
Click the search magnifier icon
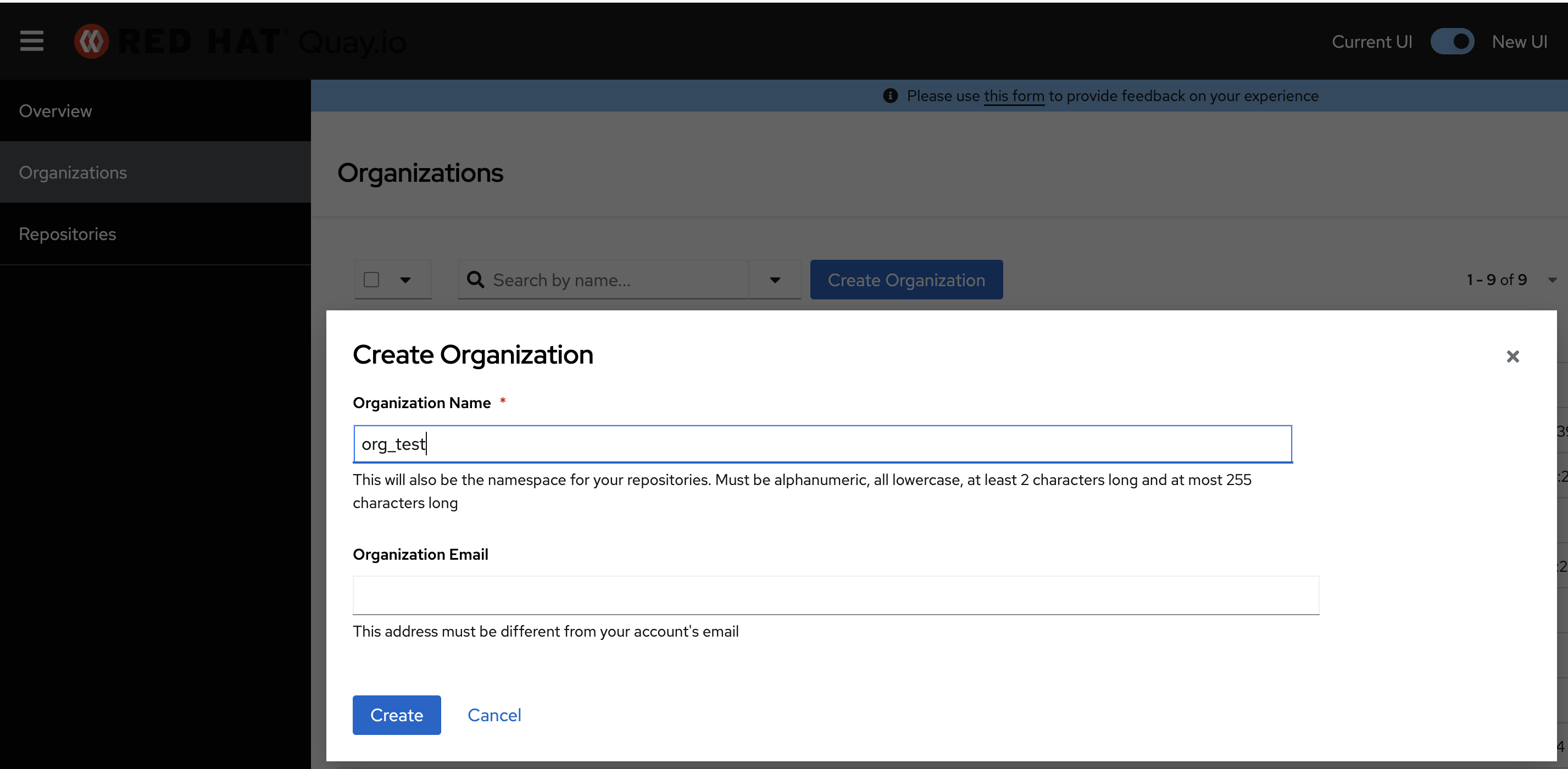(x=475, y=280)
